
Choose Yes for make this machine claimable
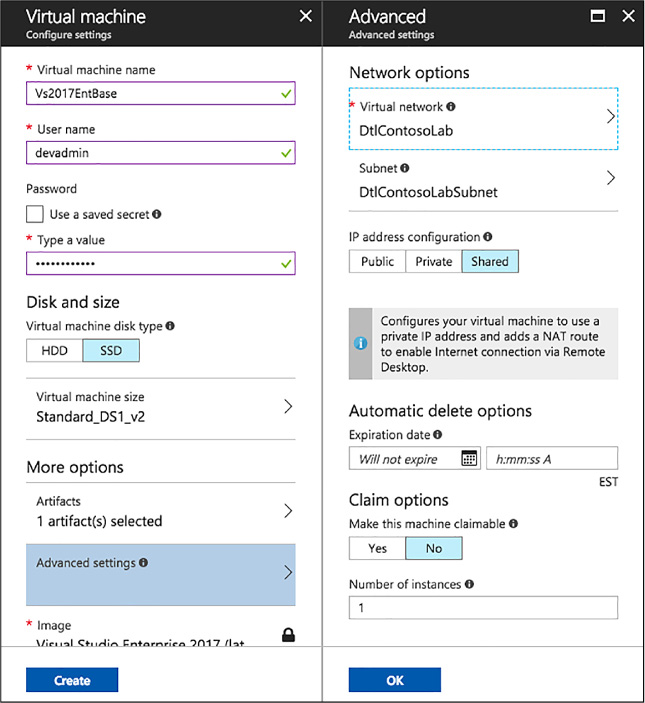pyautogui.click(x=377, y=548)
